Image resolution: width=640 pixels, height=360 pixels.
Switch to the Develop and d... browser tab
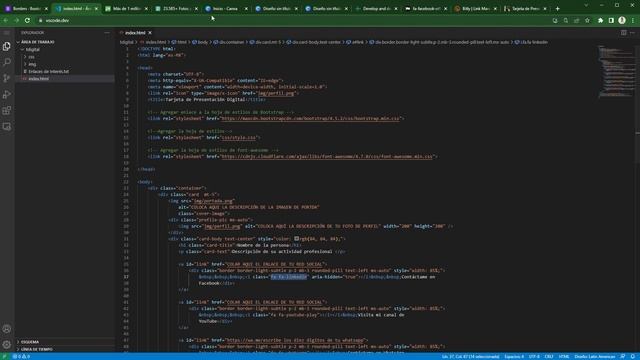point(376,9)
